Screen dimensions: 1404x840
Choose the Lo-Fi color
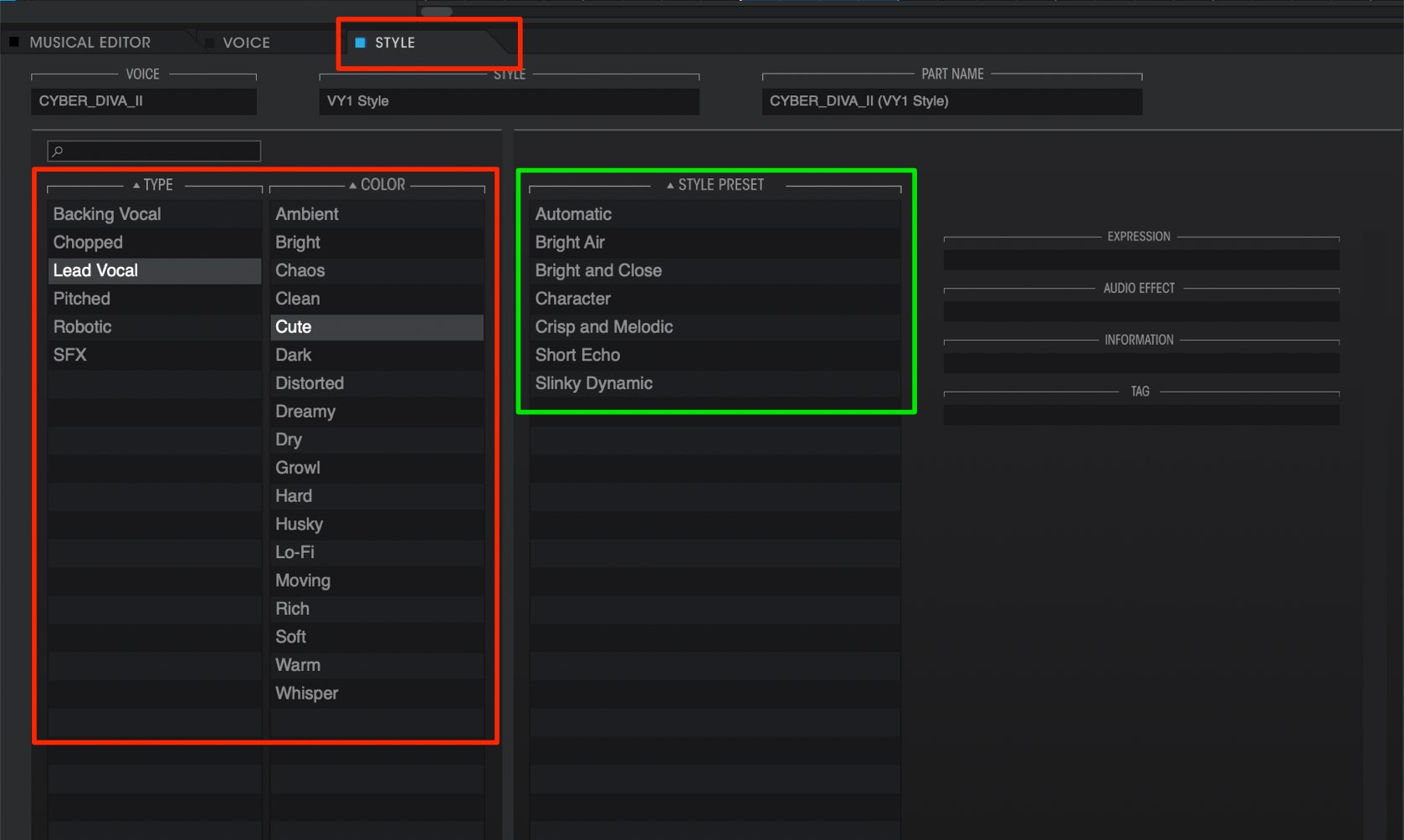click(x=377, y=552)
